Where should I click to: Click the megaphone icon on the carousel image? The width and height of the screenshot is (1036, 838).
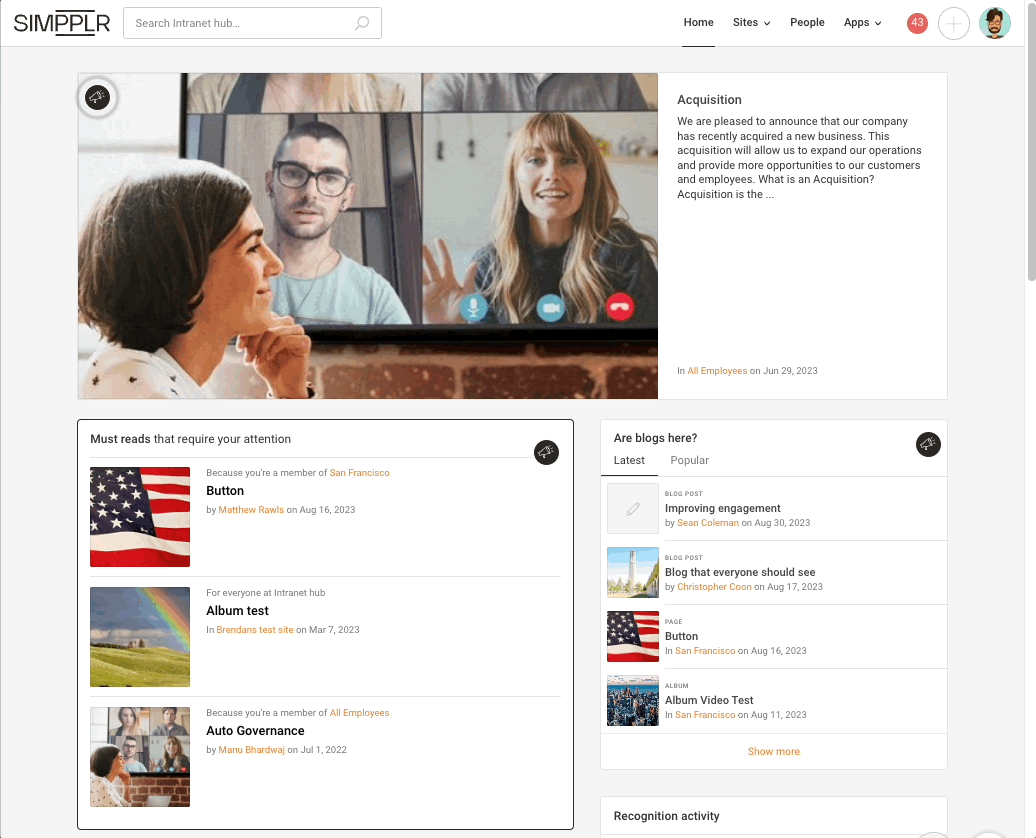(x=98, y=98)
